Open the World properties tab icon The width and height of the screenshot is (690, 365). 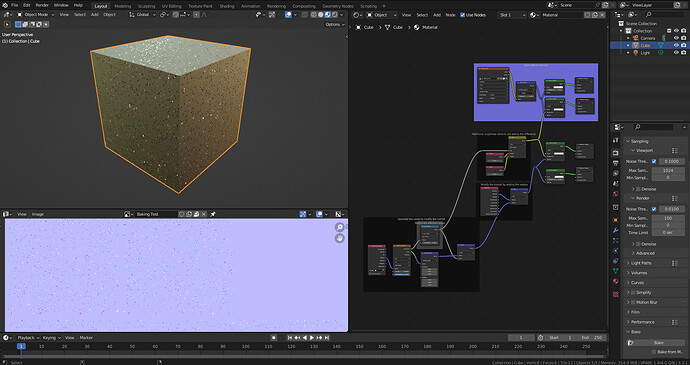tap(616, 194)
